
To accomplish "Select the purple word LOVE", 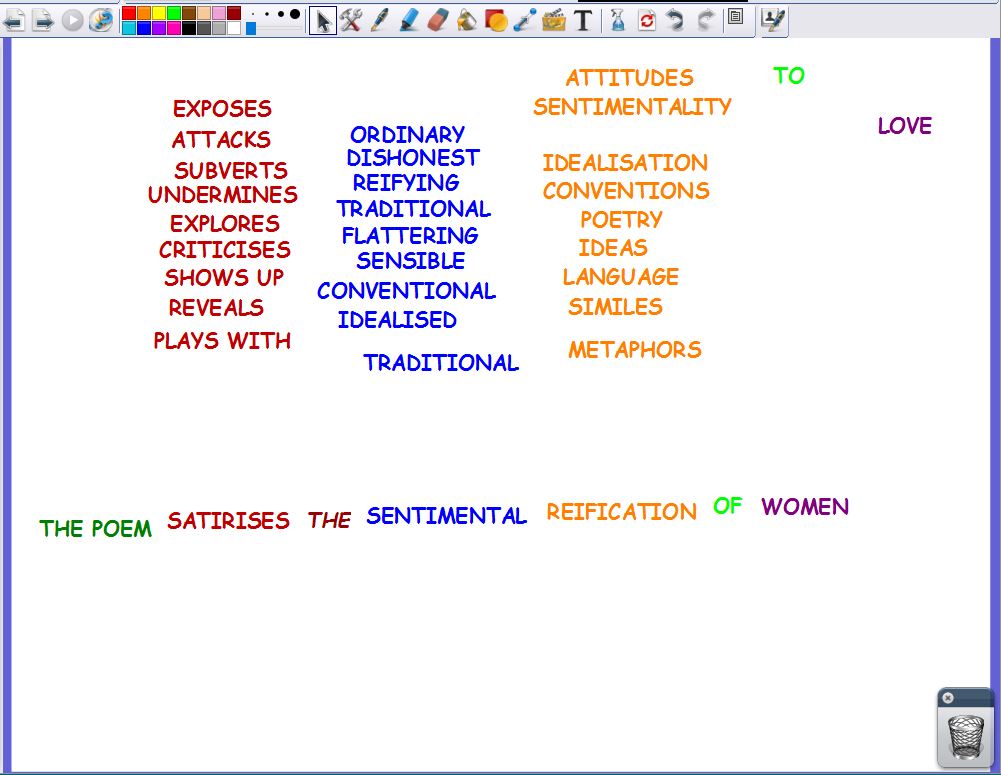I will tap(904, 126).
